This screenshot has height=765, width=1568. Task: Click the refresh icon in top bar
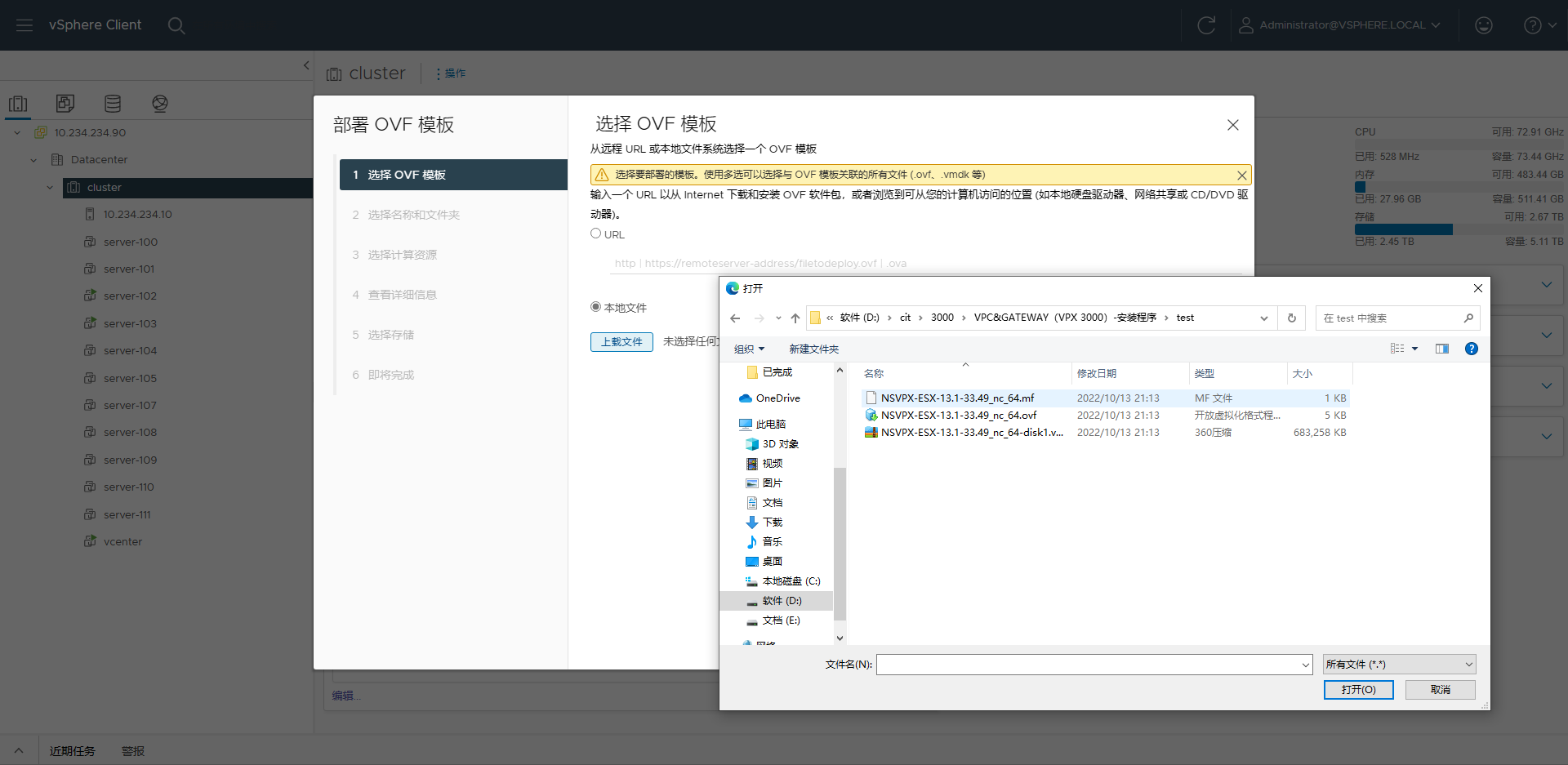[x=1205, y=25]
